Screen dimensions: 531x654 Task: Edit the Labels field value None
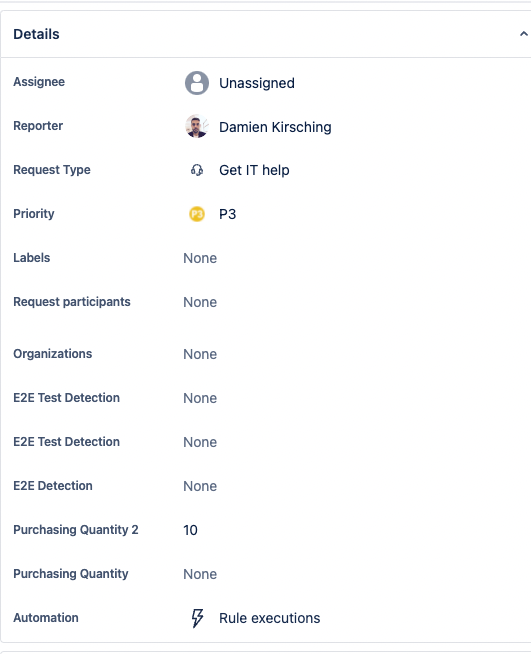coord(200,258)
